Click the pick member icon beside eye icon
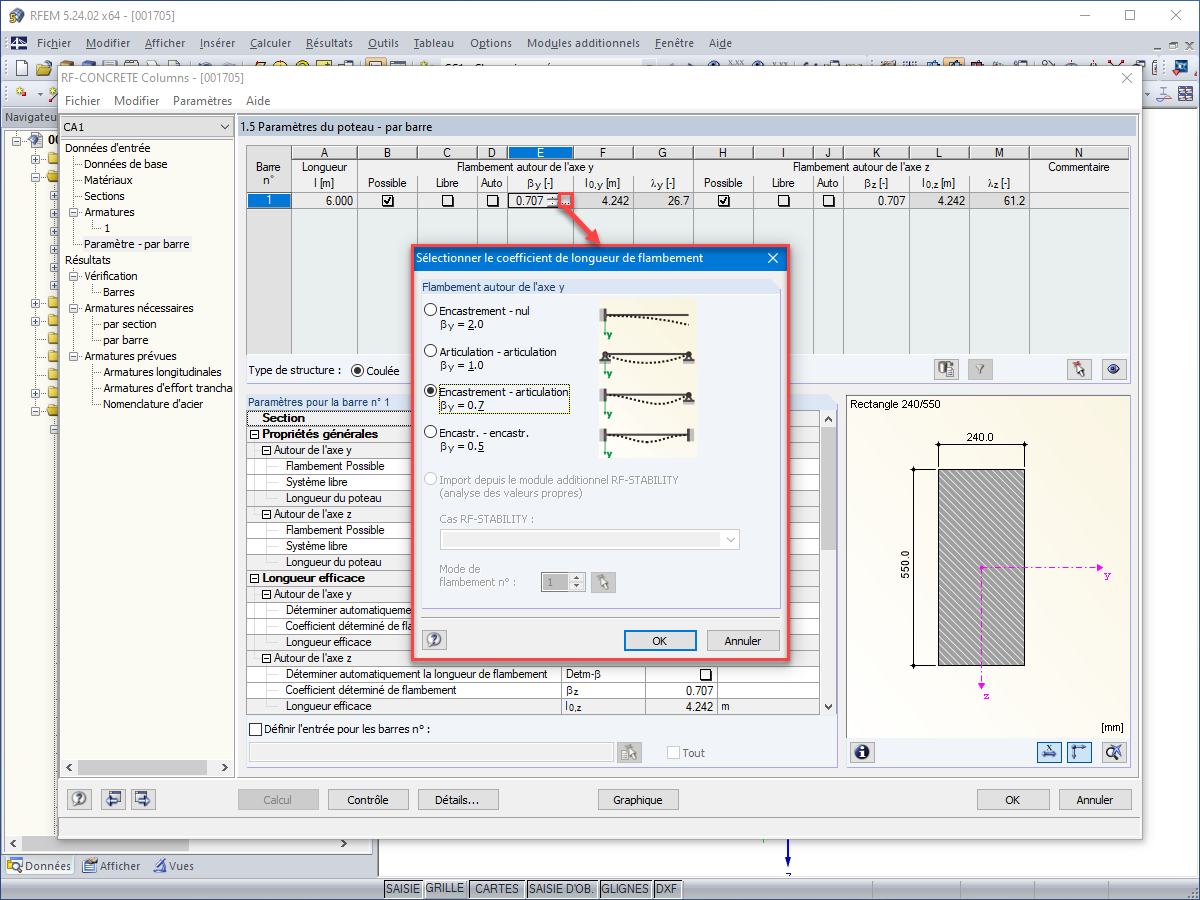 [1079, 369]
